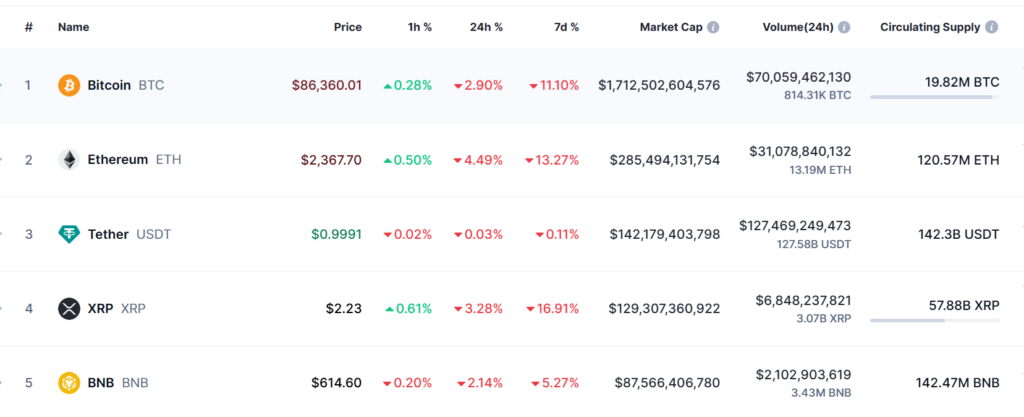Click the Ethereum diamond logo icon
The image size is (1024, 417).
(x=69, y=160)
